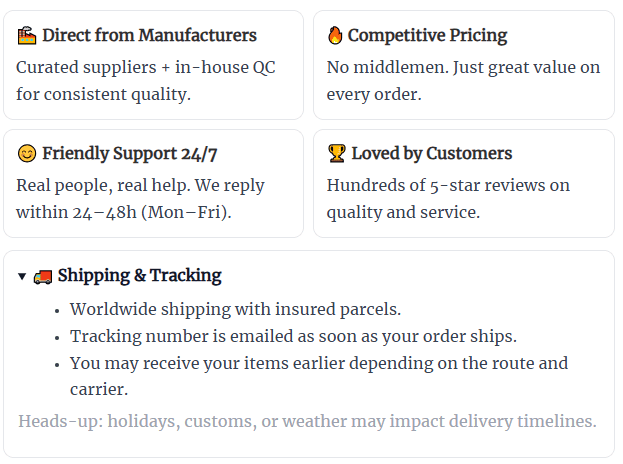Click the delivery truck icon
Image resolution: width=623 pixels, height=464 pixels.
pyautogui.click(x=43, y=276)
